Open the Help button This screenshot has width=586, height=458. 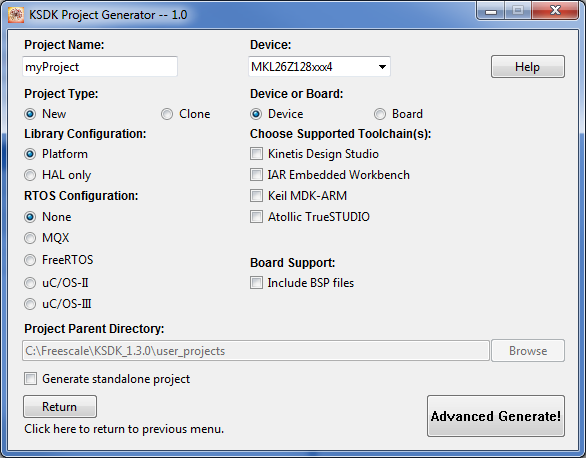pyautogui.click(x=527, y=66)
